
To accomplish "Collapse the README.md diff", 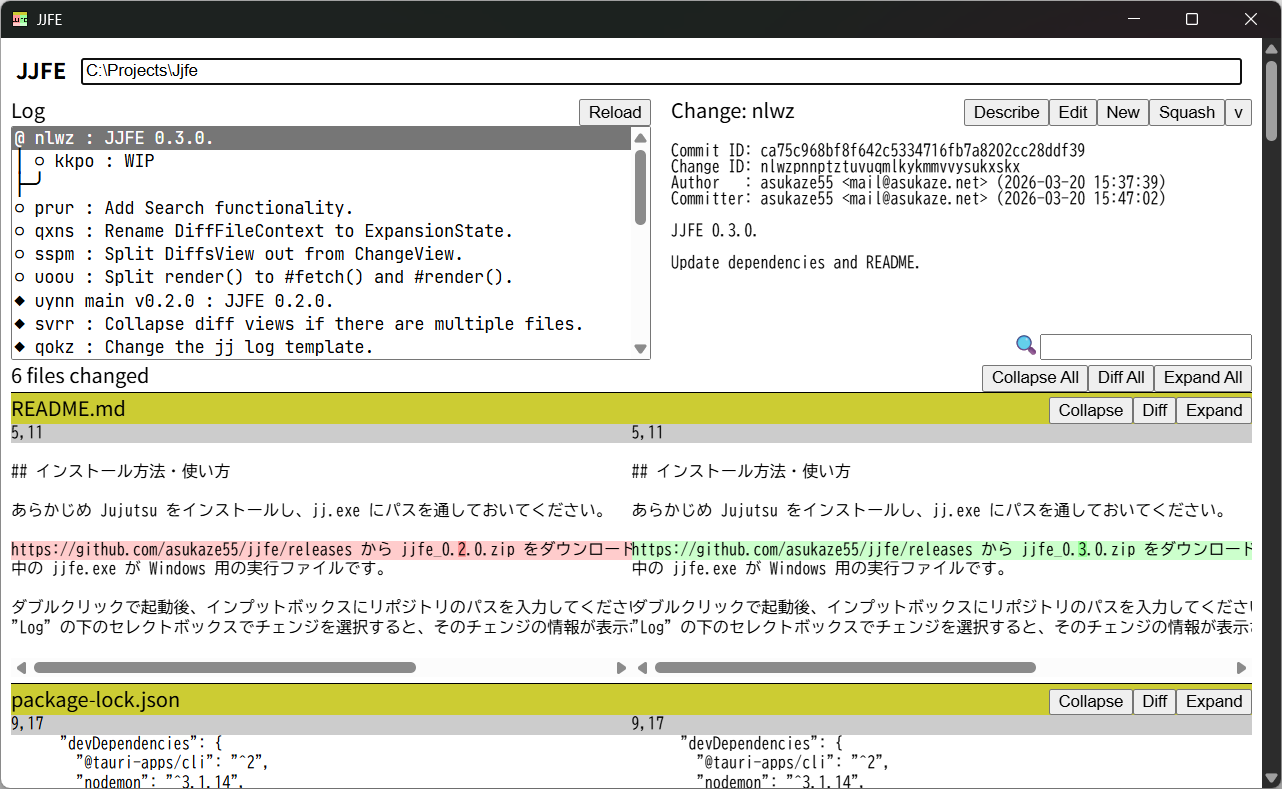I will (1091, 410).
